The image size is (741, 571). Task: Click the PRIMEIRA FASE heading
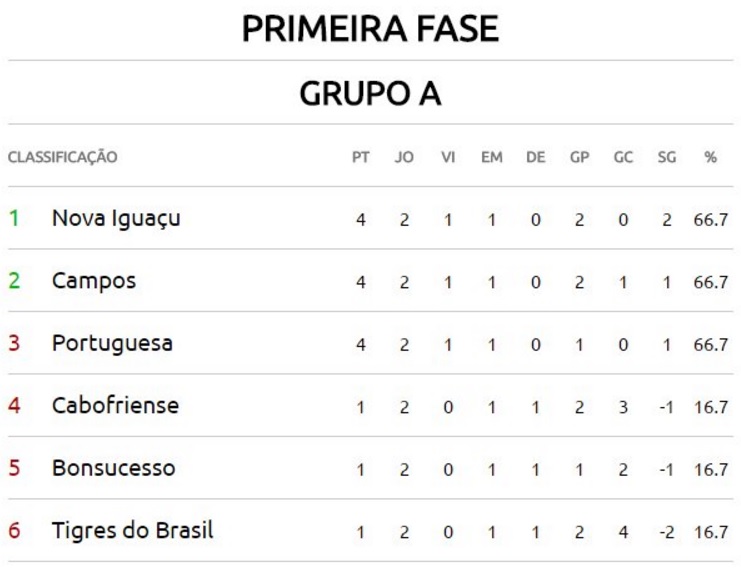point(370,29)
